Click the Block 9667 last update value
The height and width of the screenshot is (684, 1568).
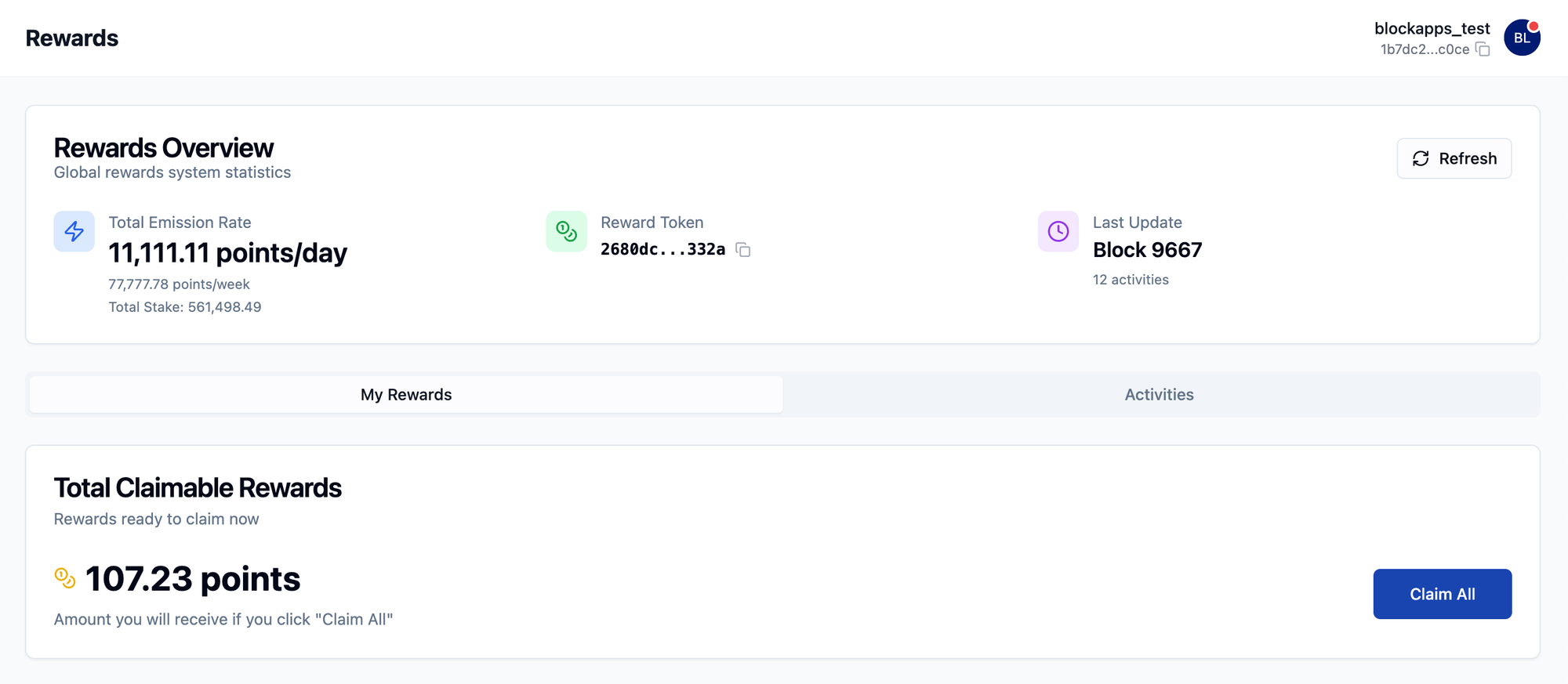tap(1147, 250)
